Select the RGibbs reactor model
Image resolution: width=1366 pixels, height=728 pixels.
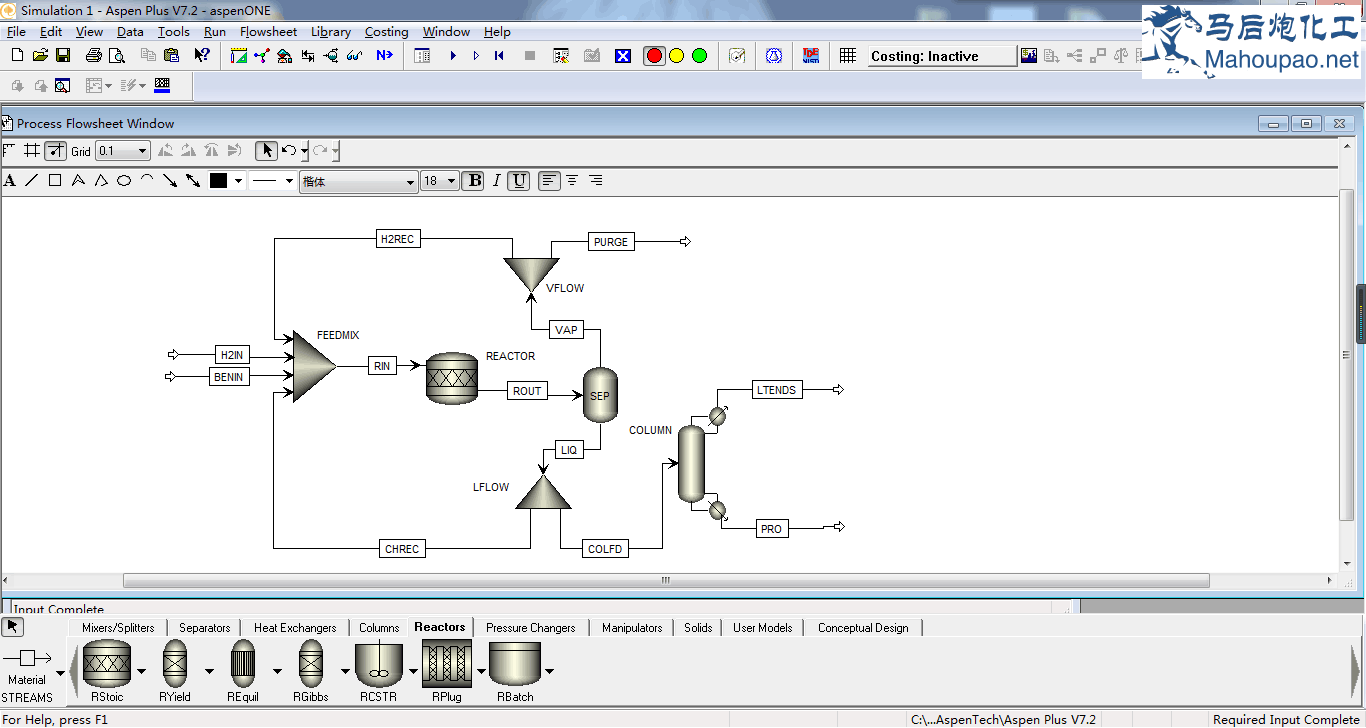(312, 671)
